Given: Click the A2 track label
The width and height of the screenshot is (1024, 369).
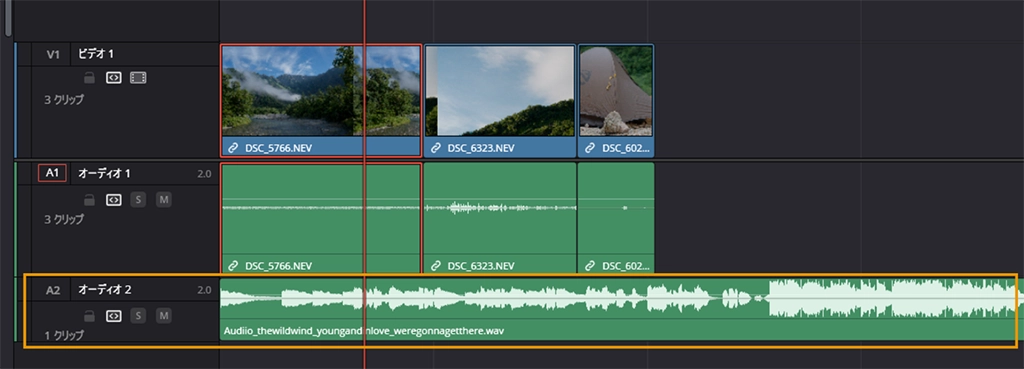Looking at the screenshot, I should (x=52, y=290).
